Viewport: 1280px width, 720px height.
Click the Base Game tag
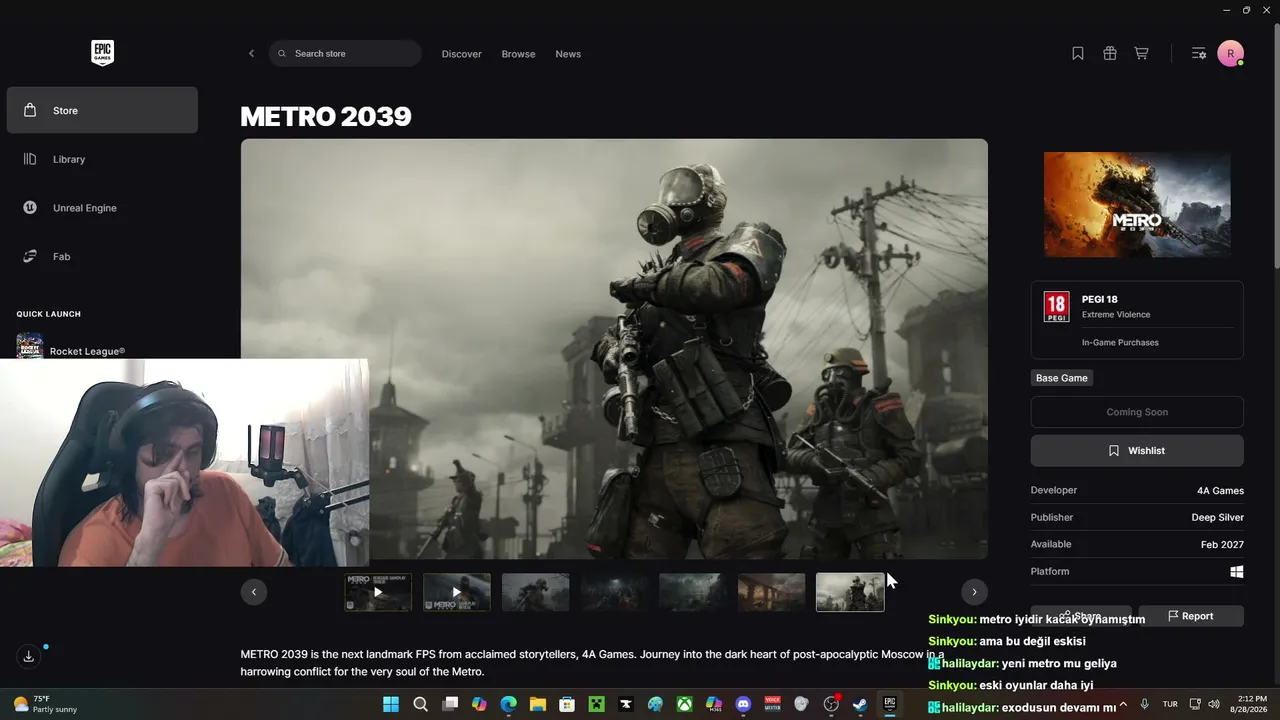(1061, 378)
